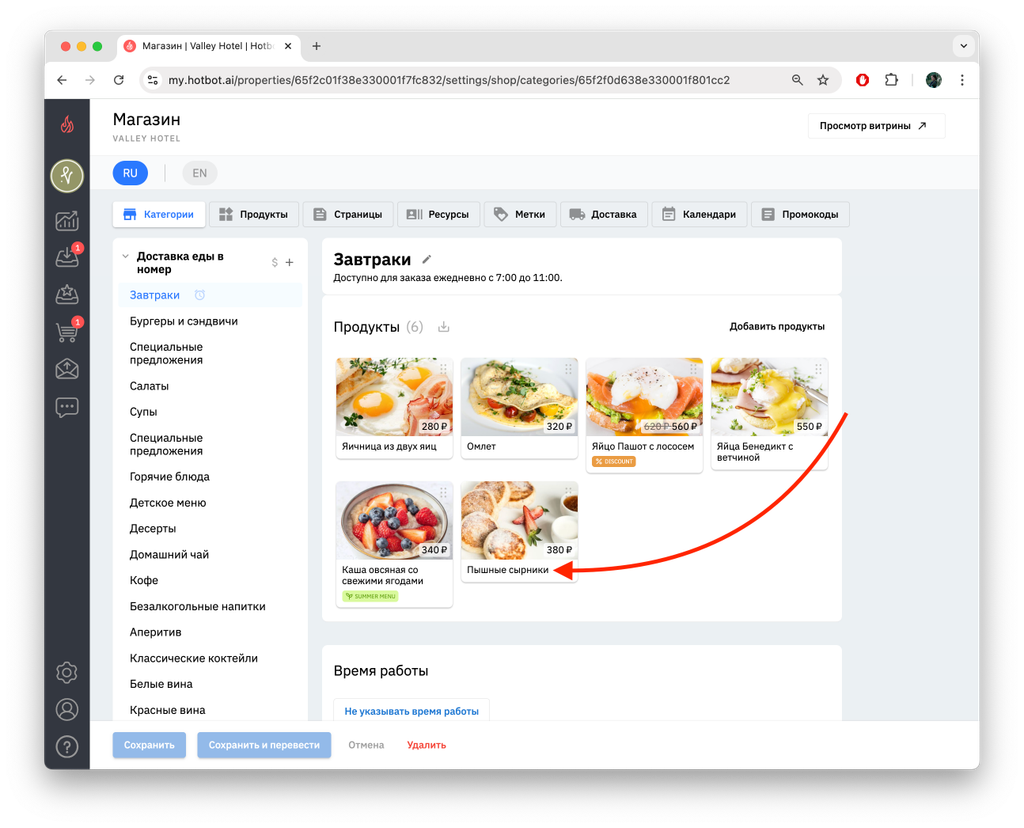Click the Просмотр витрины button
Screen dimensions: 1024x828
pyautogui.click(x=875, y=125)
